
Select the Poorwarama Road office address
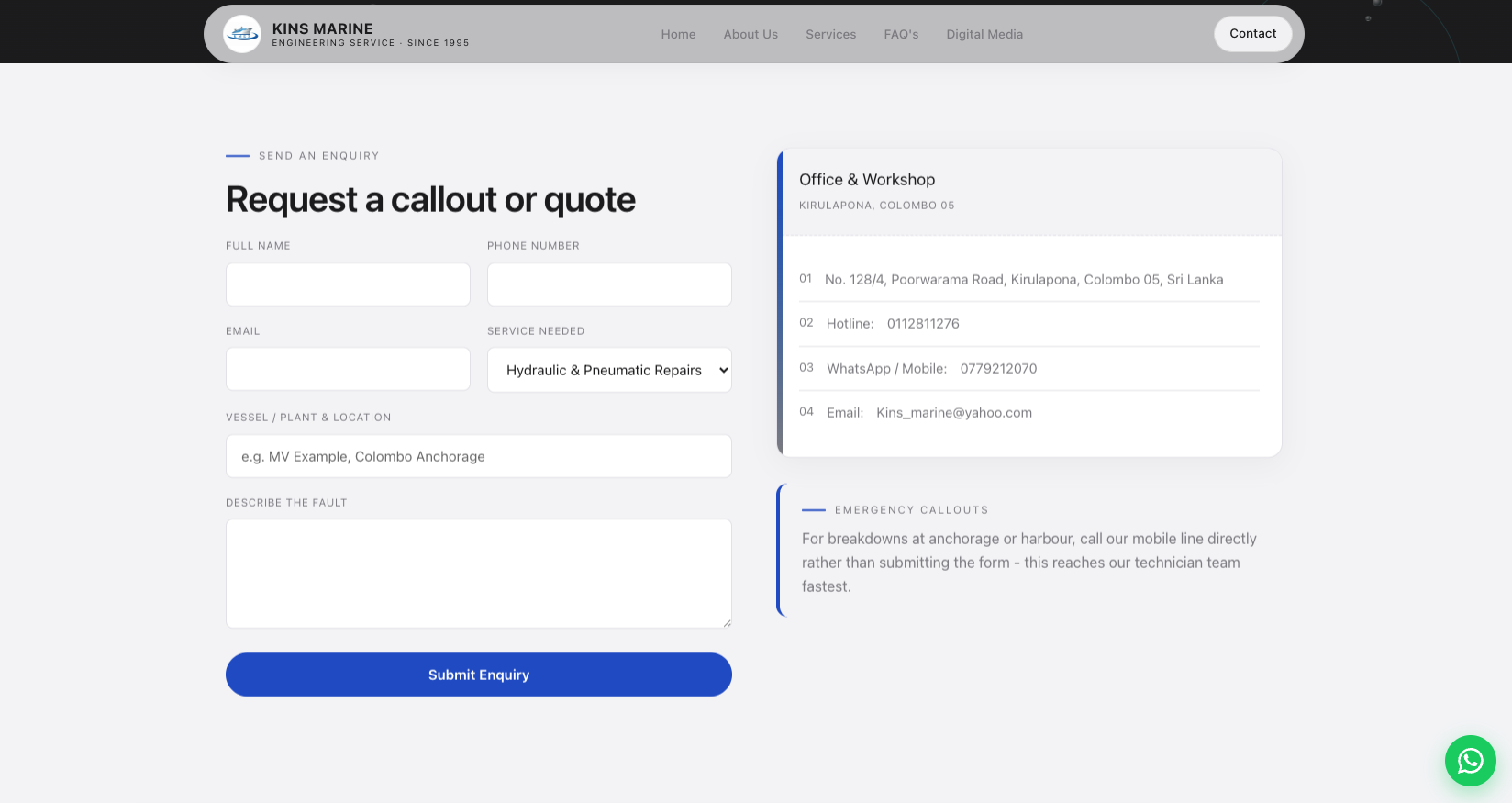point(1024,280)
